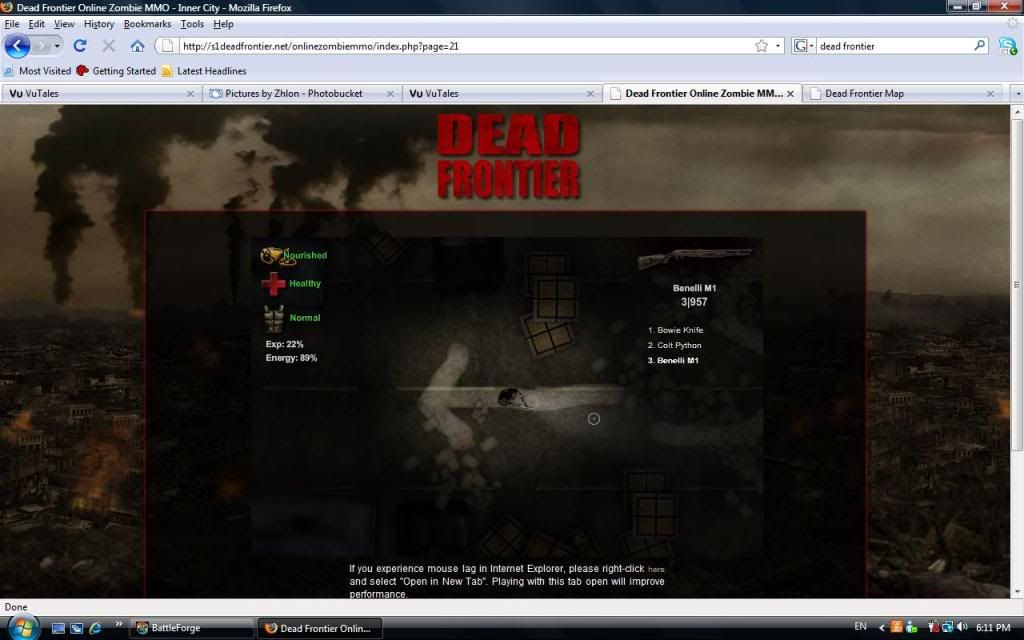Open the Tools menu
1024x640 pixels.
[x=192, y=24]
